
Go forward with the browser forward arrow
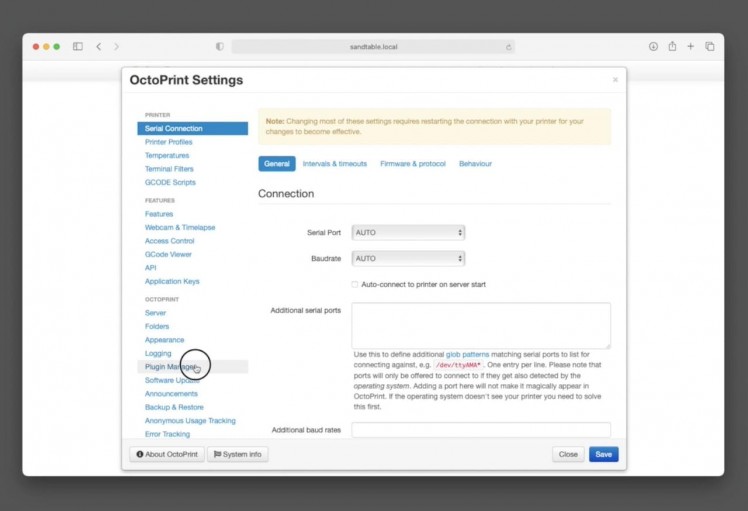pyautogui.click(x=116, y=46)
